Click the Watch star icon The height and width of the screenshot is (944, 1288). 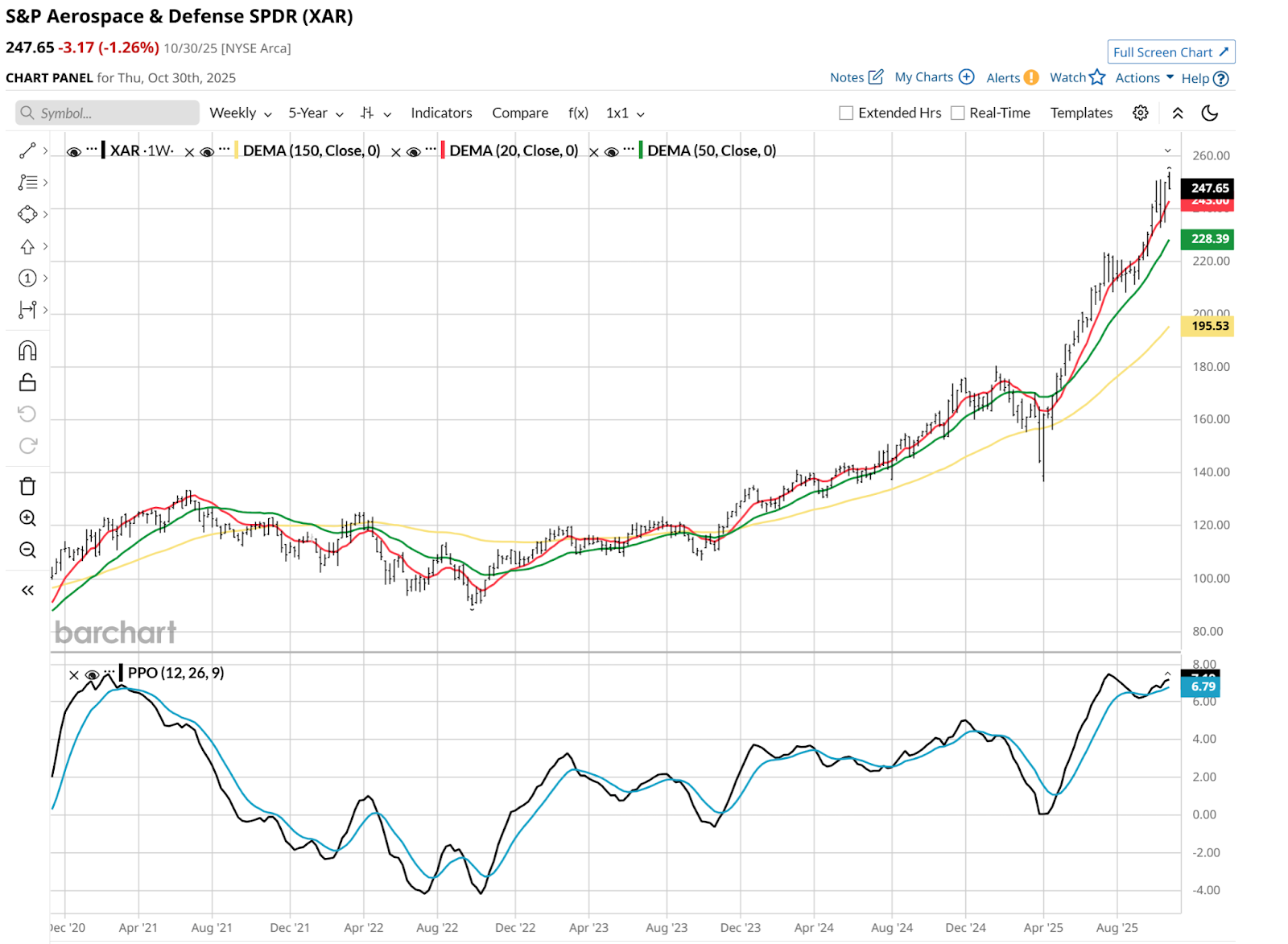1097,77
